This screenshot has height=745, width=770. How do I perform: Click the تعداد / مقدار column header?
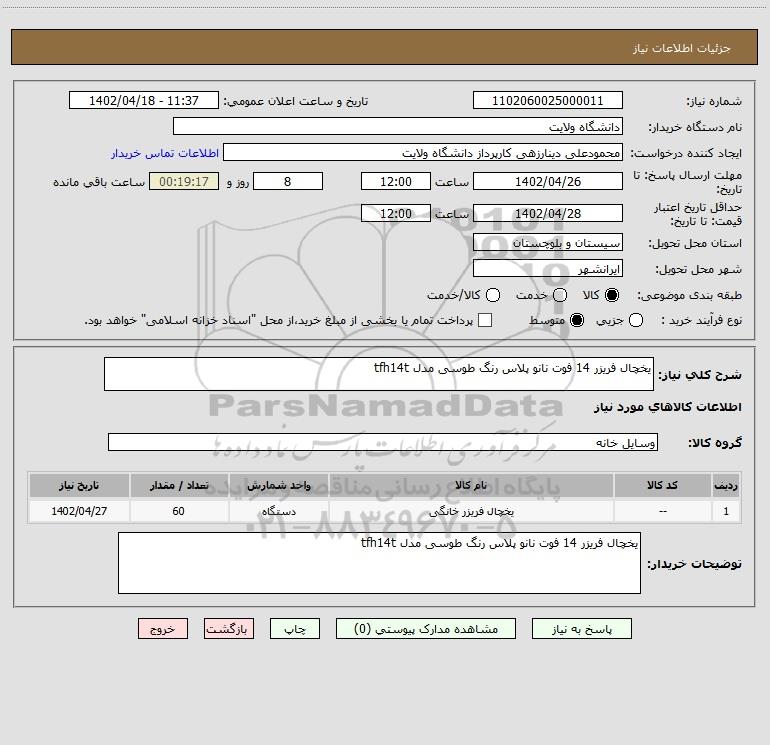coord(179,485)
